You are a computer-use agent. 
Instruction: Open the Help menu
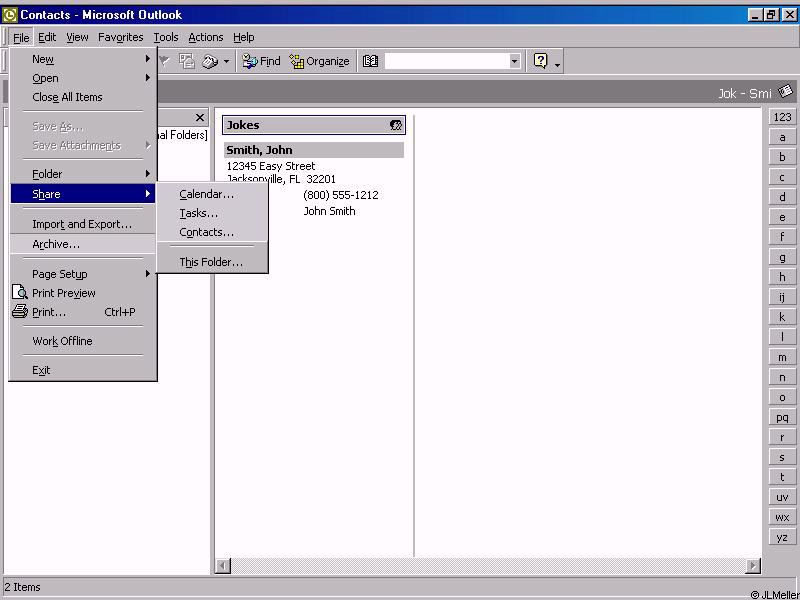pos(243,37)
